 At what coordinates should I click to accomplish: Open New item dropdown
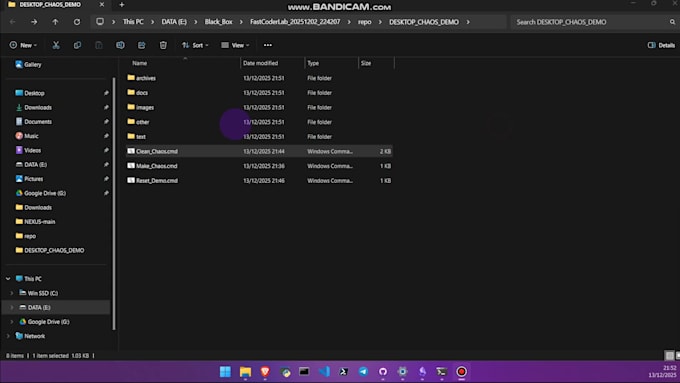(x=23, y=45)
